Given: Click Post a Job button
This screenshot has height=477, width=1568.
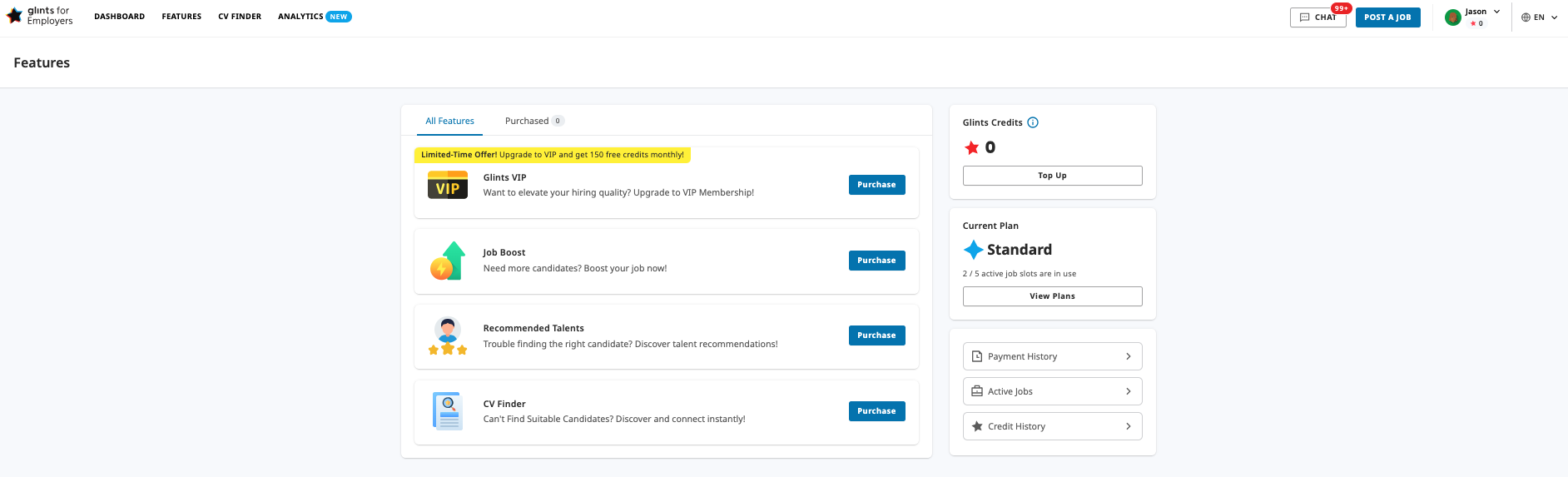Looking at the screenshot, I should pos(1387,17).
